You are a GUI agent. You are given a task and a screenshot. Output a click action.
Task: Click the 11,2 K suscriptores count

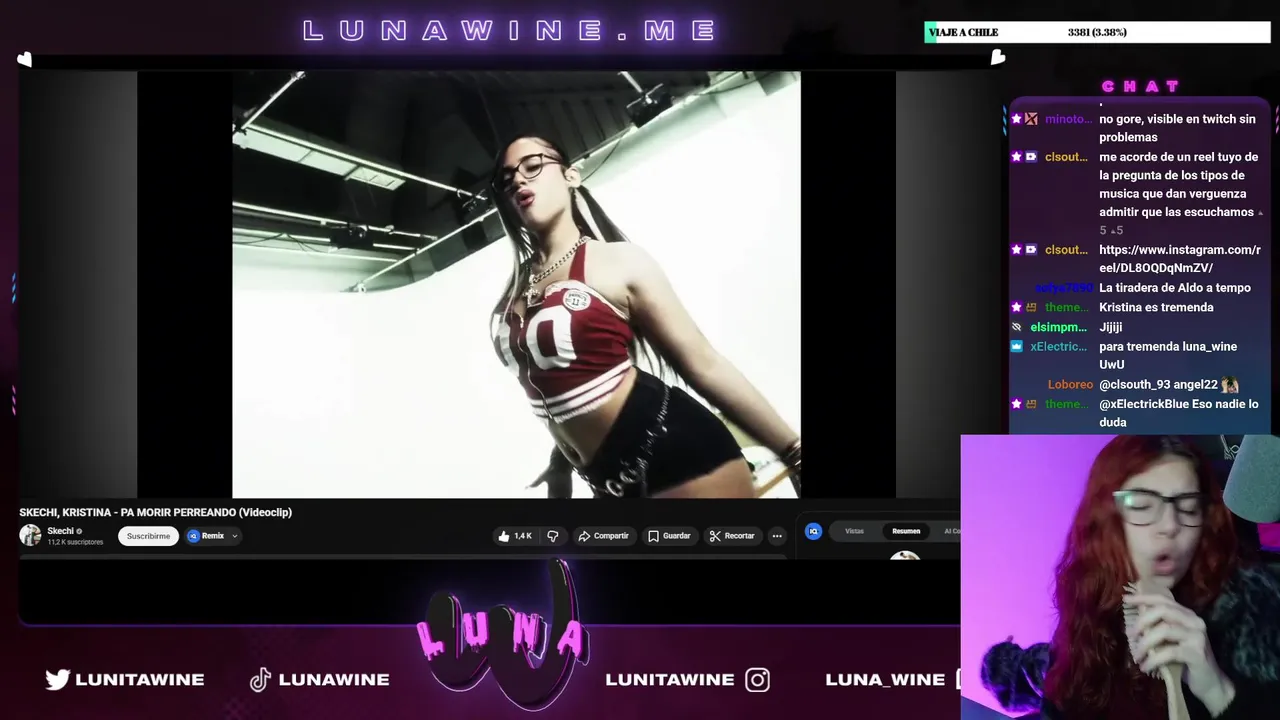pyautogui.click(x=75, y=542)
